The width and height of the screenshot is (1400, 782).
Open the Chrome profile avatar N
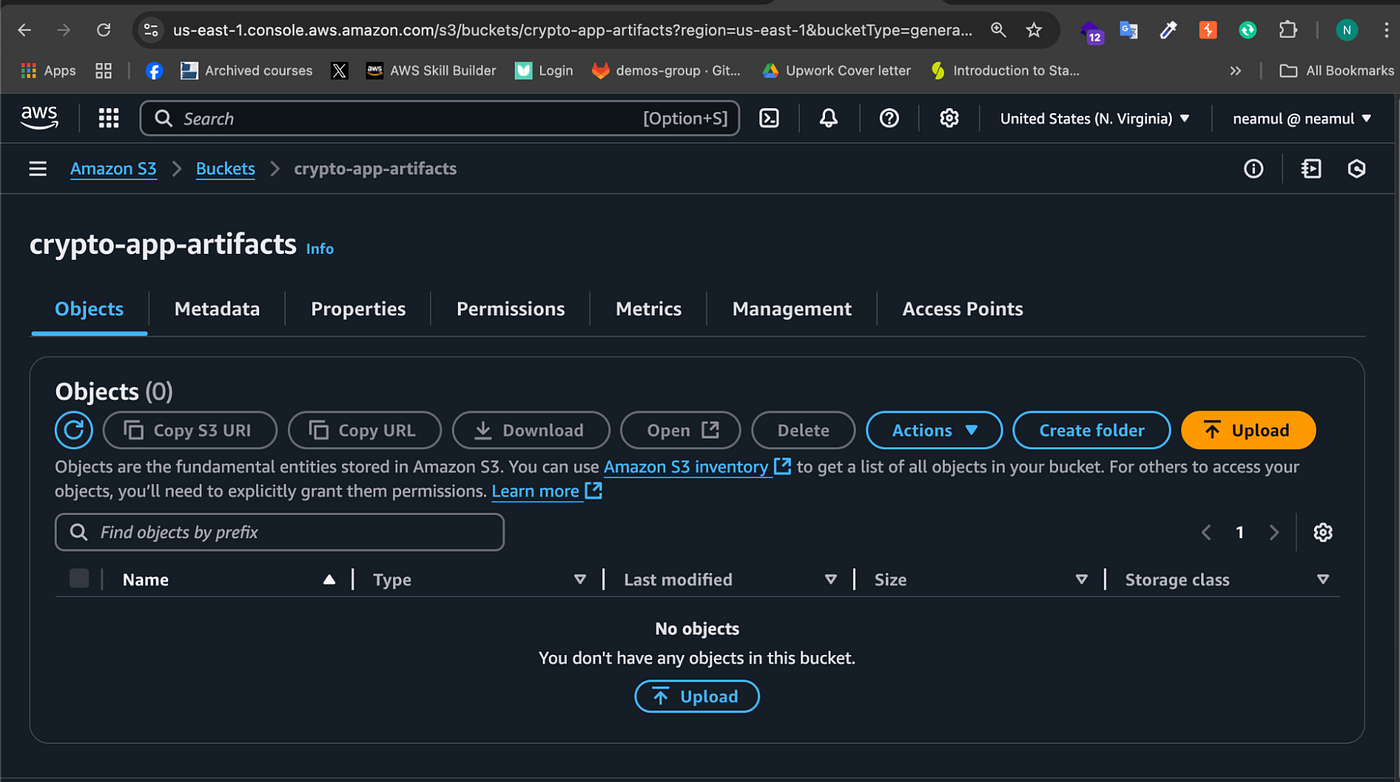coord(1347,30)
